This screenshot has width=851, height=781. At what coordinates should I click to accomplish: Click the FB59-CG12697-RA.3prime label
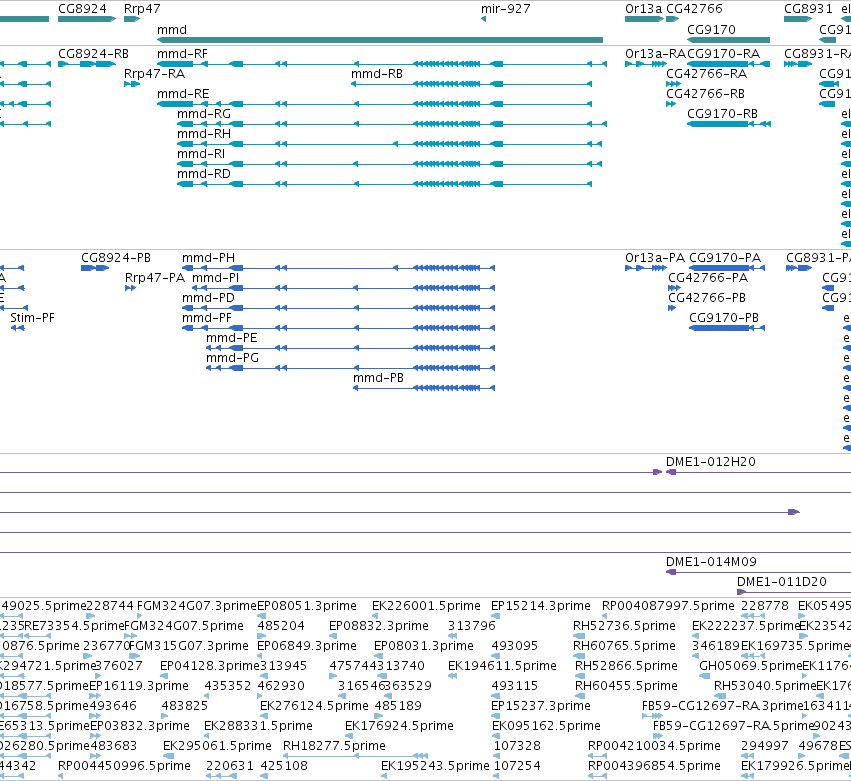(722, 706)
